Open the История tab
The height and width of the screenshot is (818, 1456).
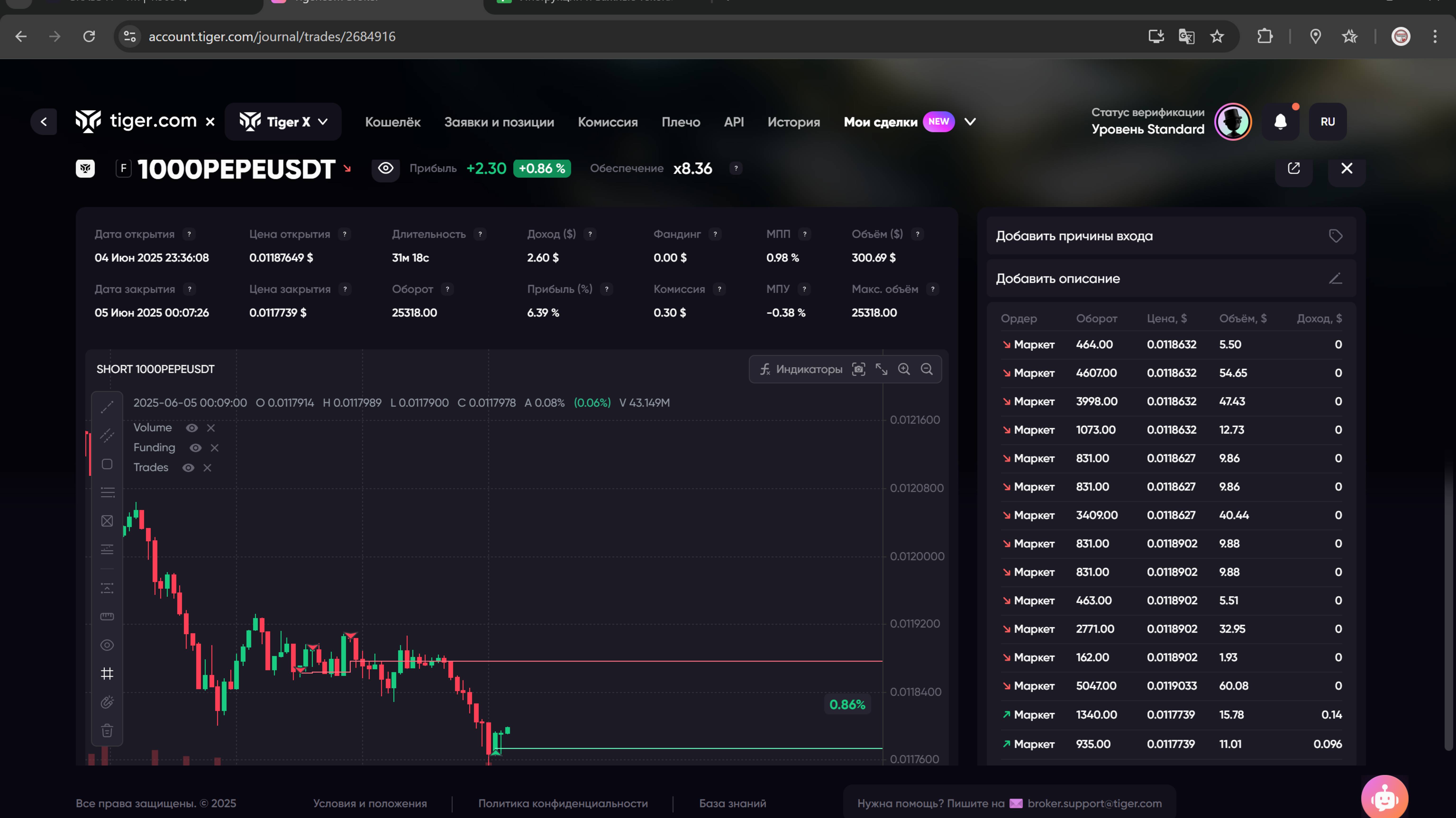[x=794, y=122]
